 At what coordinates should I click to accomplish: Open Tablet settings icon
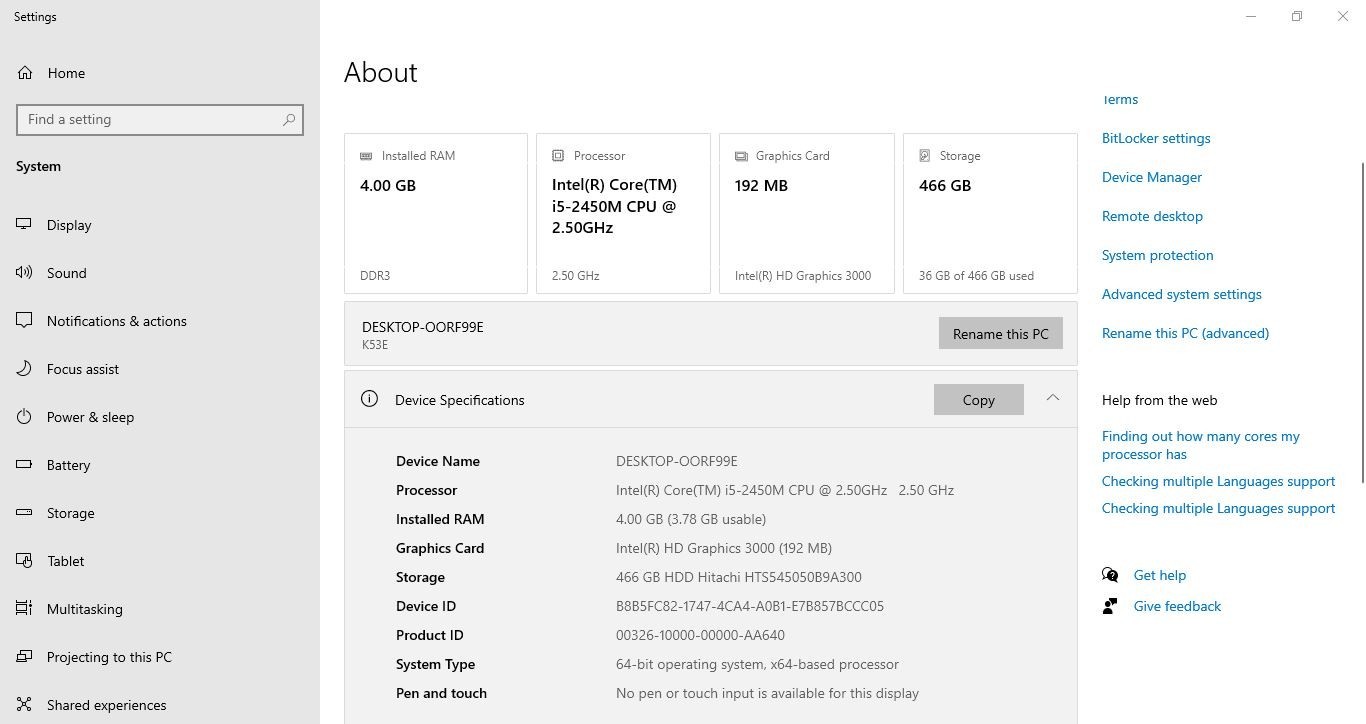coord(25,561)
